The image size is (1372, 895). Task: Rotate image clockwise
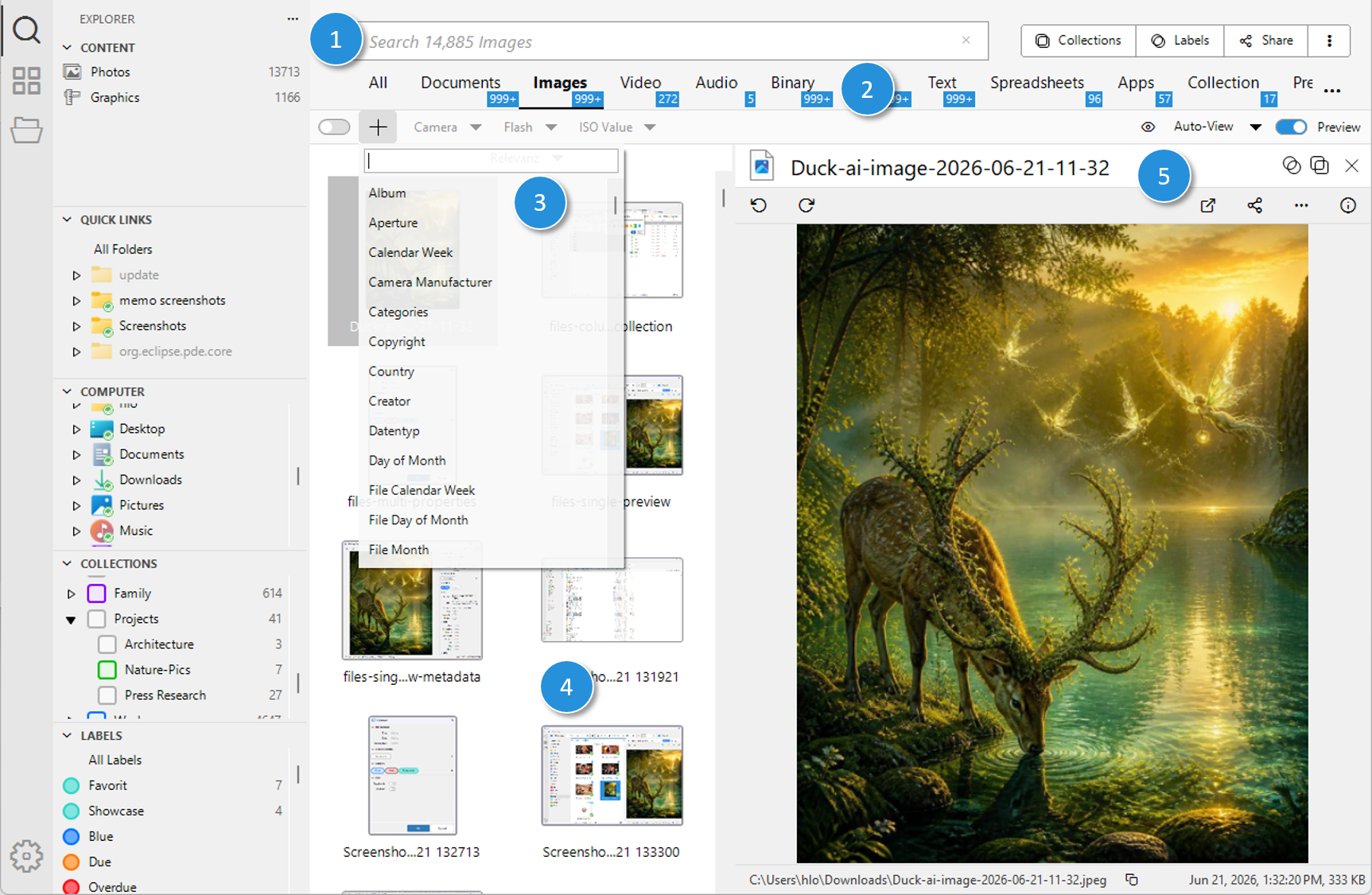pyautogui.click(x=806, y=205)
